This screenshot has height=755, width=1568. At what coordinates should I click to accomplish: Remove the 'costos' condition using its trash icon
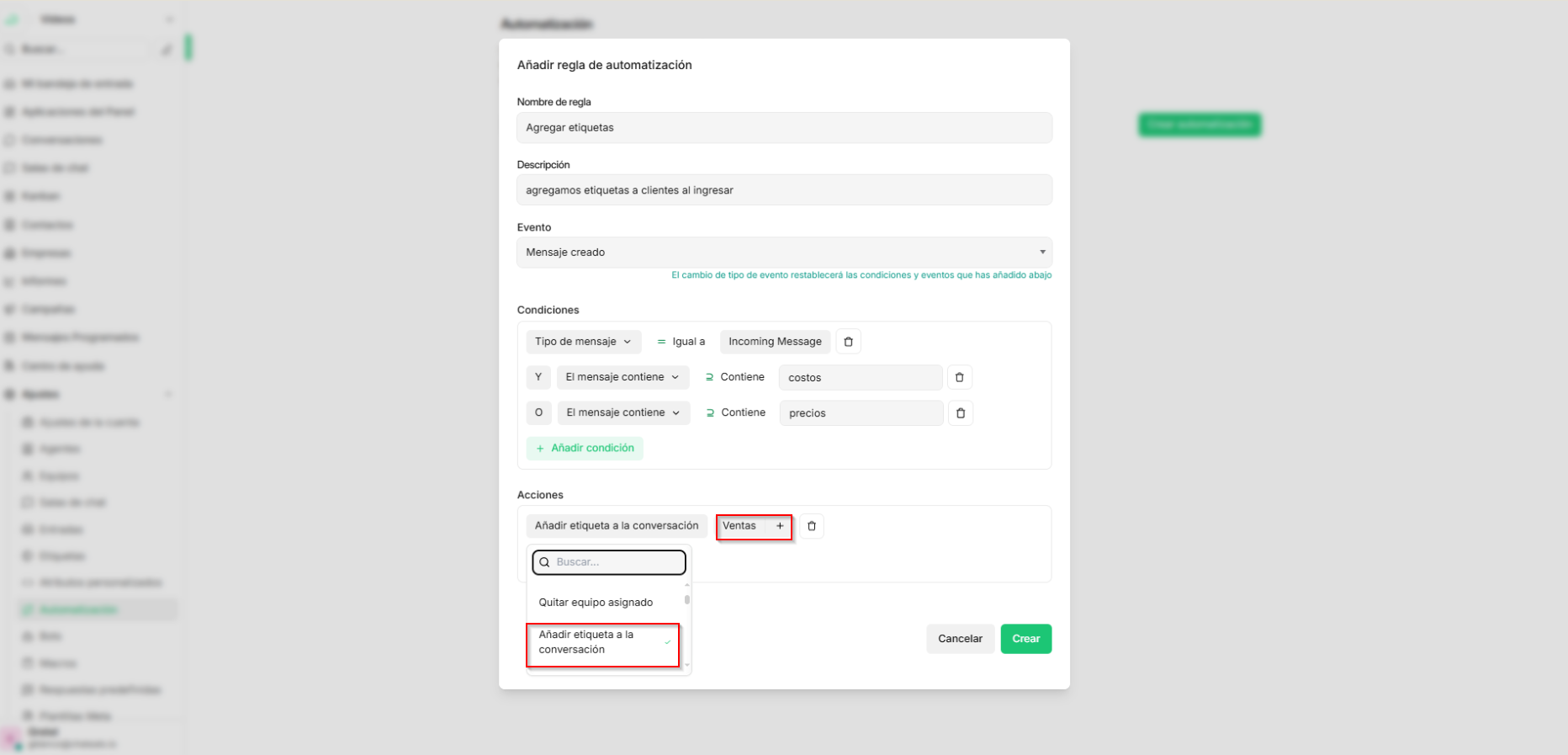coord(959,377)
